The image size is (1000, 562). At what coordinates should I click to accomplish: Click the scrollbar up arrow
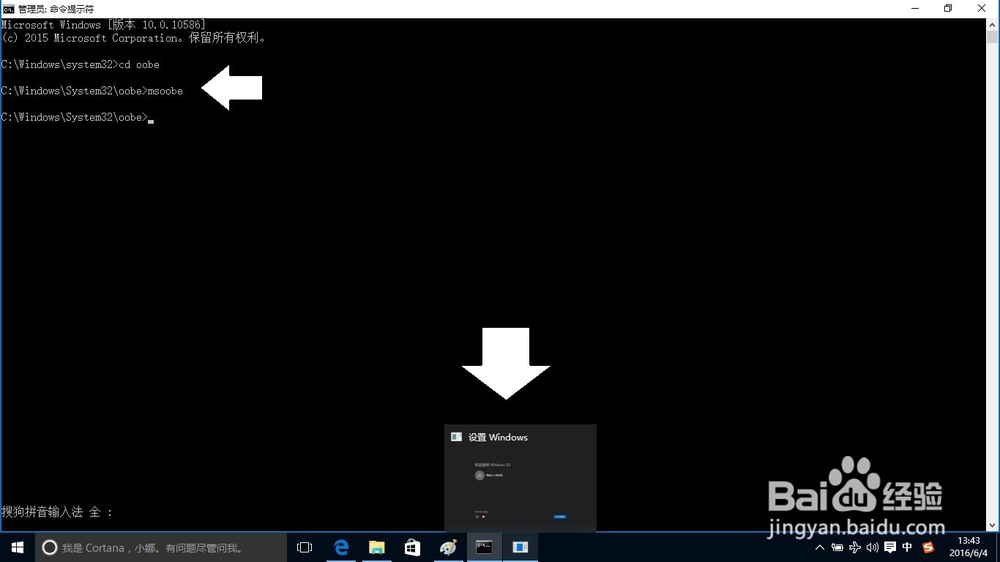[x=992, y=24]
